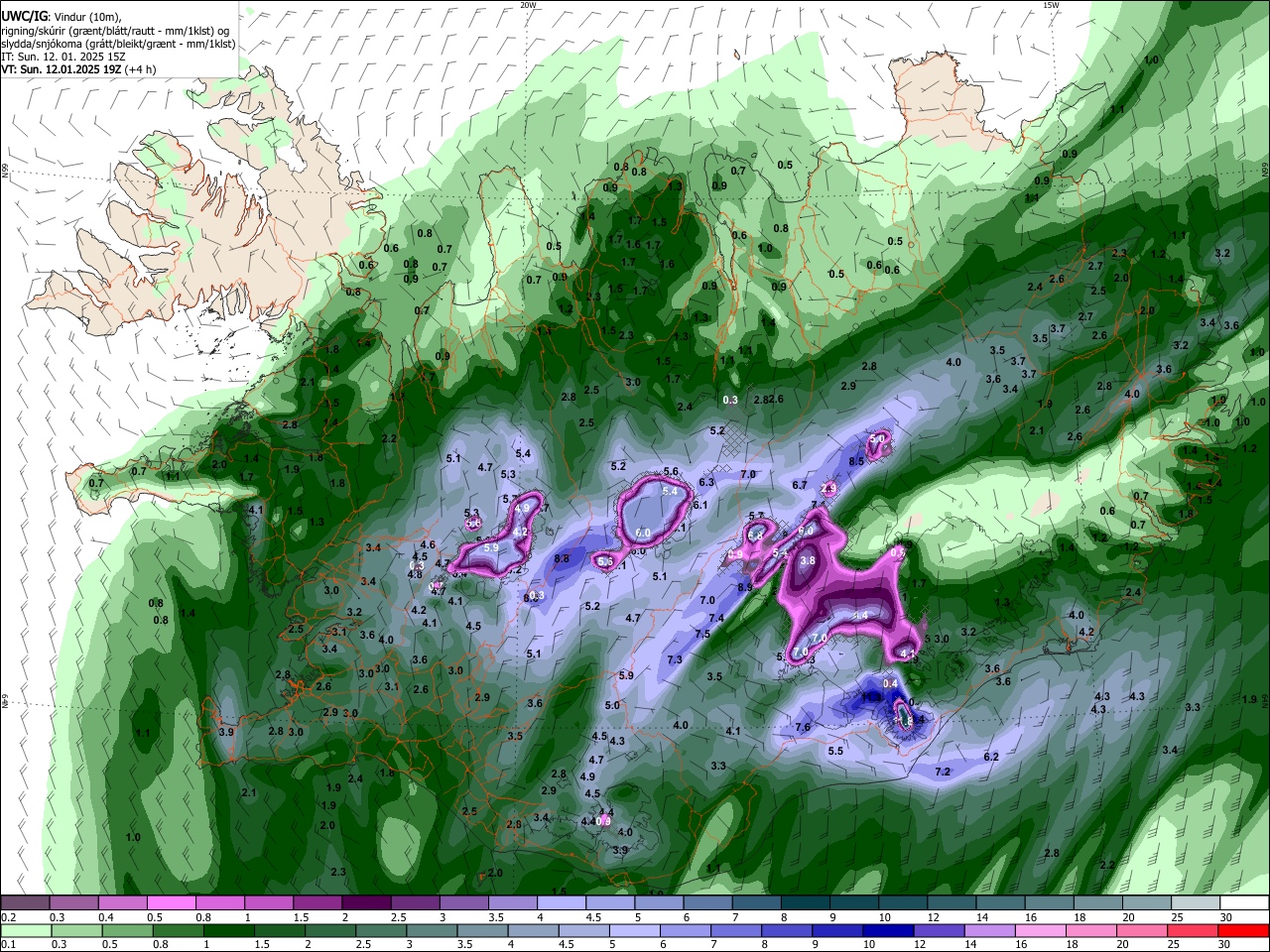Click the 7.2 precipitation value on map

pyautogui.click(x=943, y=772)
